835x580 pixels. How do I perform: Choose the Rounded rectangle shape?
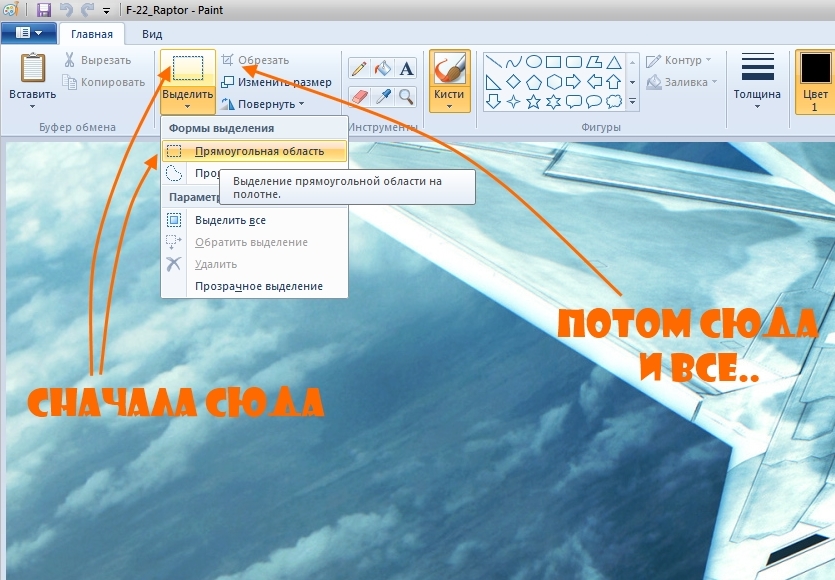[x=574, y=62]
